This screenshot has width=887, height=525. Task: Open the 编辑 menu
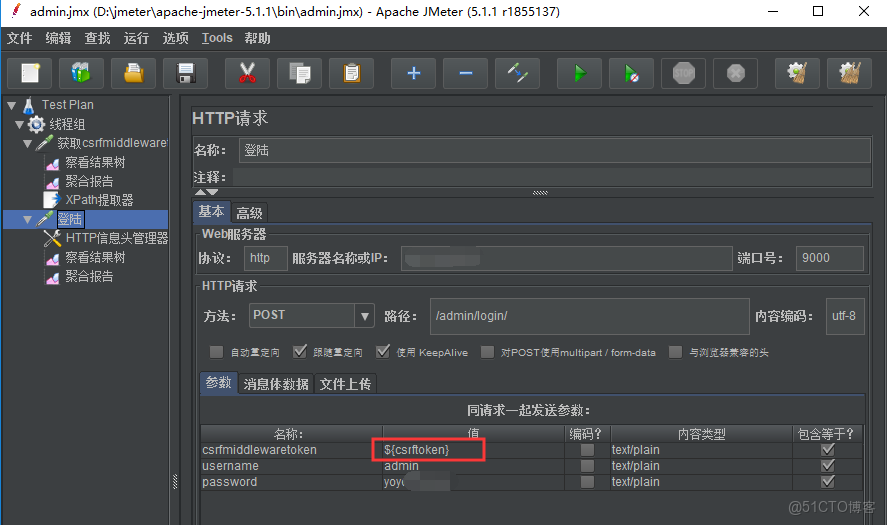[58, 38]
